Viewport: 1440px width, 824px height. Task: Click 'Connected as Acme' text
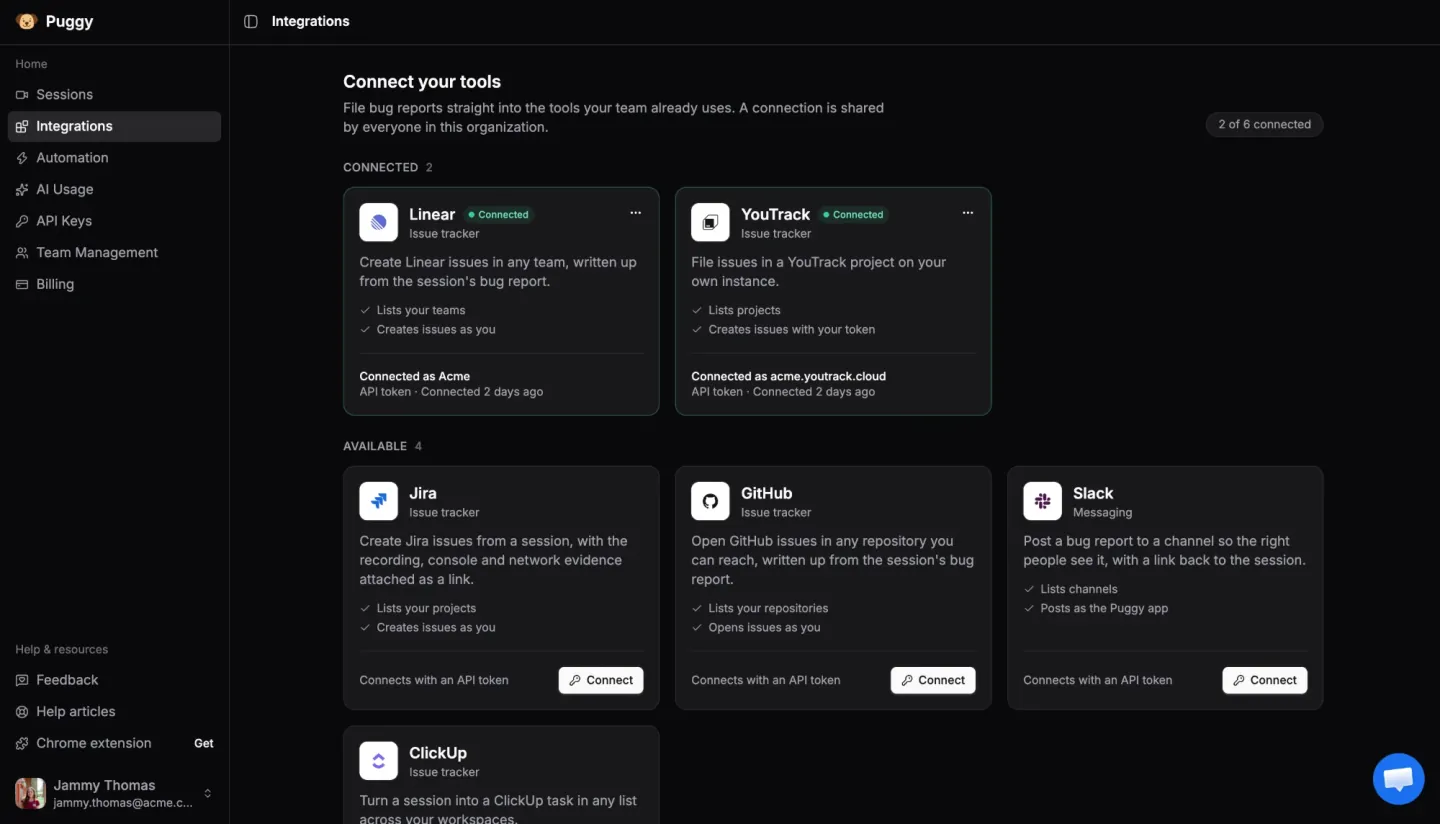pos(415,376)
